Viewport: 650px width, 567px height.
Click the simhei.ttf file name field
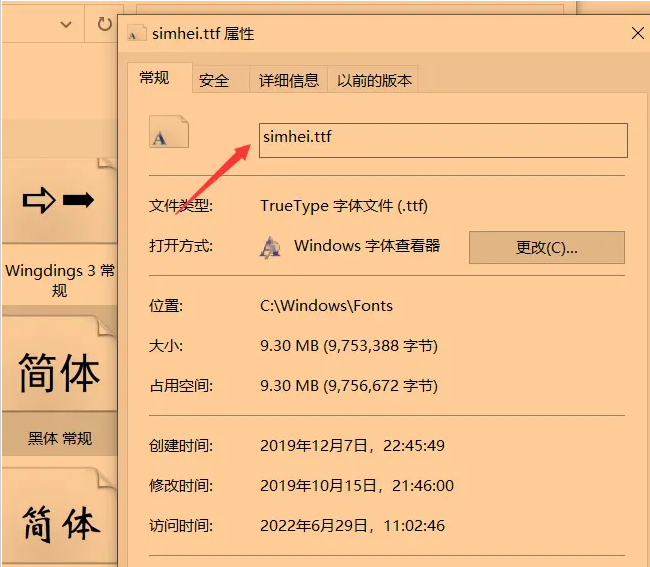443,140
